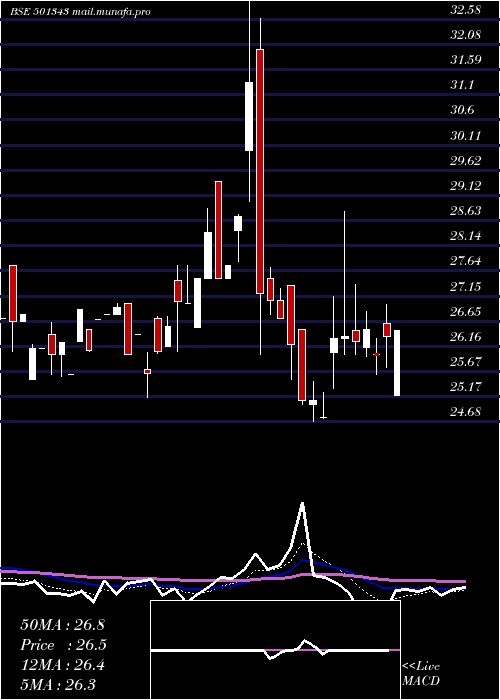Viewport: 500px width, 700px height.
Task: Click the 31.59 price axis label
Action: click(466, 60)
